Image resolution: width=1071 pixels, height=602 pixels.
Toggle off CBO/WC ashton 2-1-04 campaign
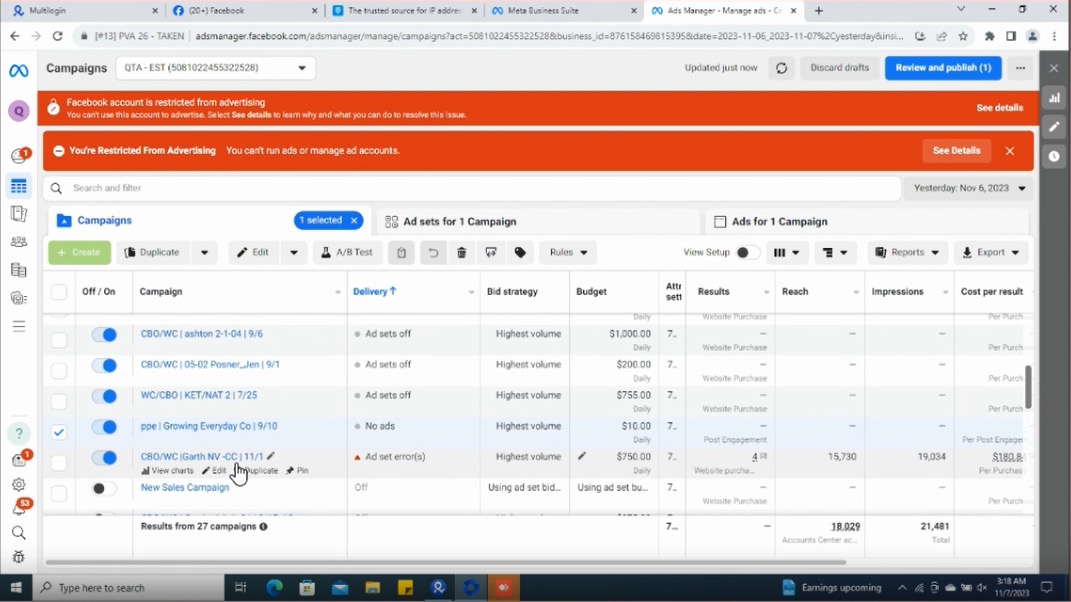(x=105, y=335)
